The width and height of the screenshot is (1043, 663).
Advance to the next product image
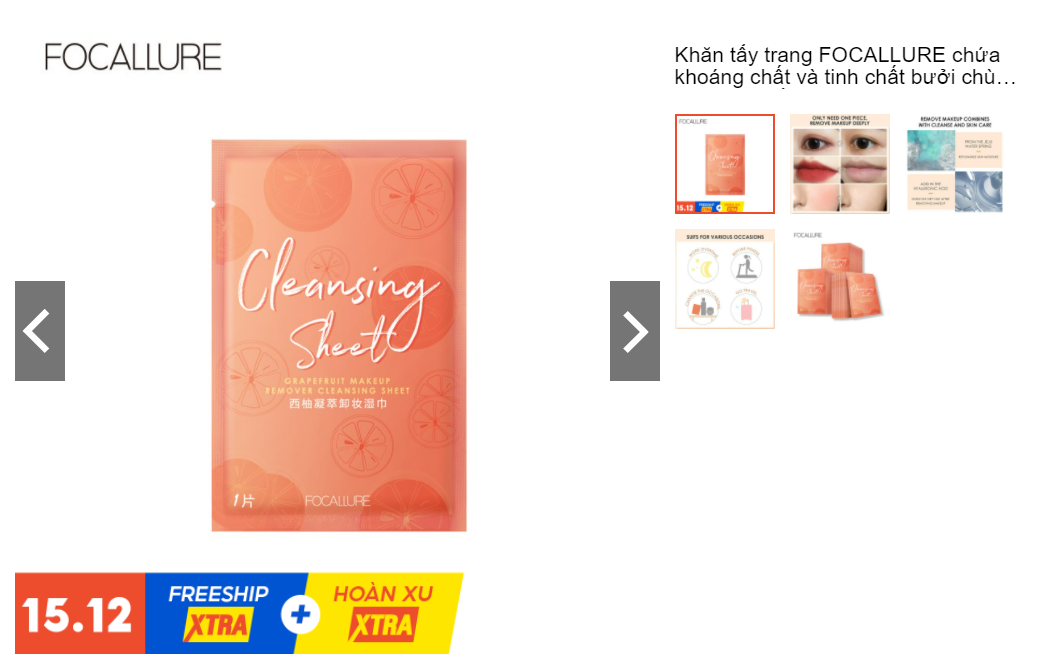635,331
